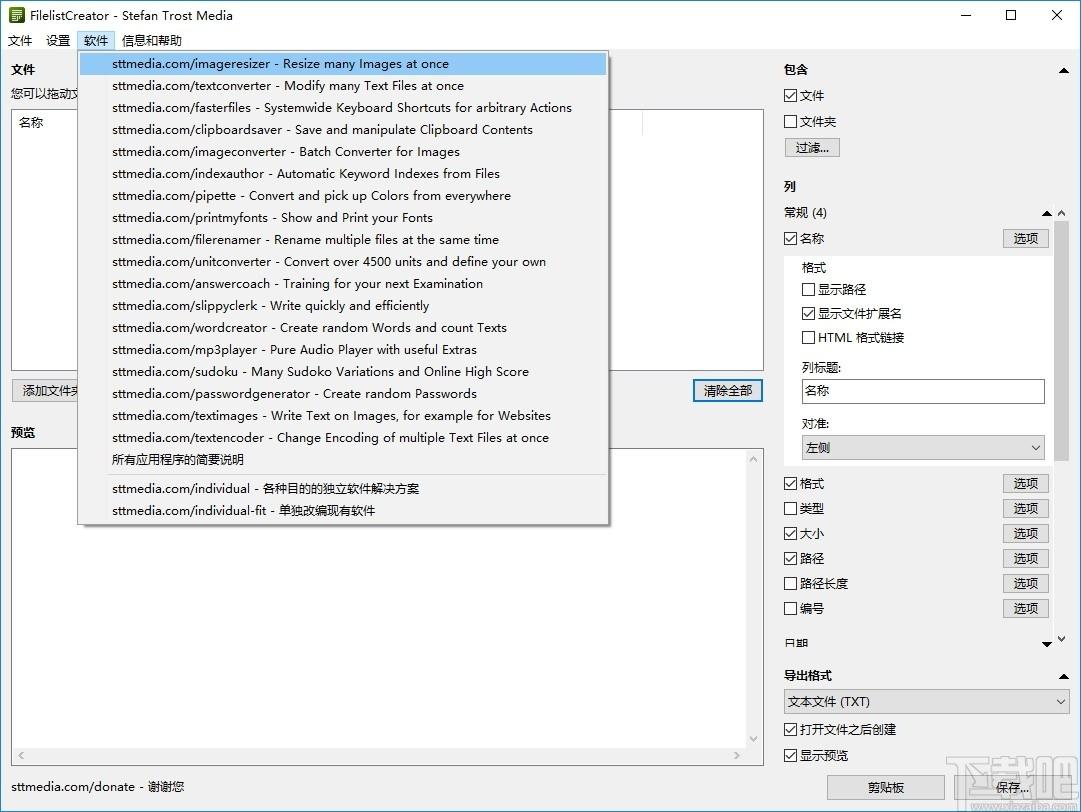Collapse the 导出格式 section arrow
1081x812 pixels.
tap(1064, 677)
